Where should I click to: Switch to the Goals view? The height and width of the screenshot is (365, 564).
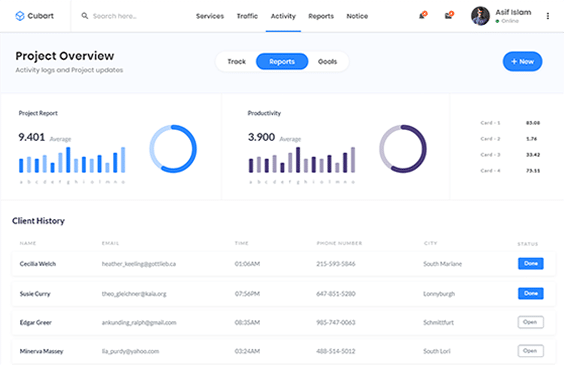click(x=327, y=61)
